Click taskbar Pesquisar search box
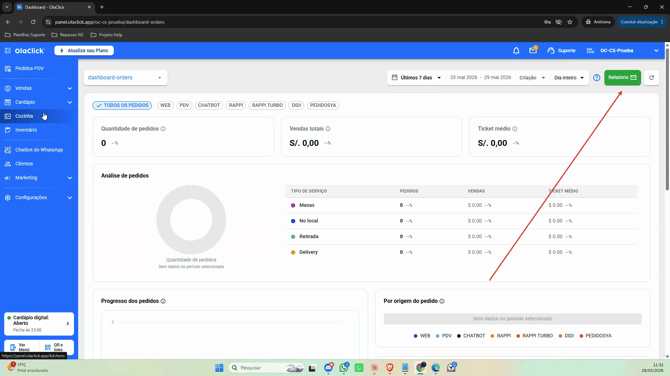670x376 pixels. (267, 368)
